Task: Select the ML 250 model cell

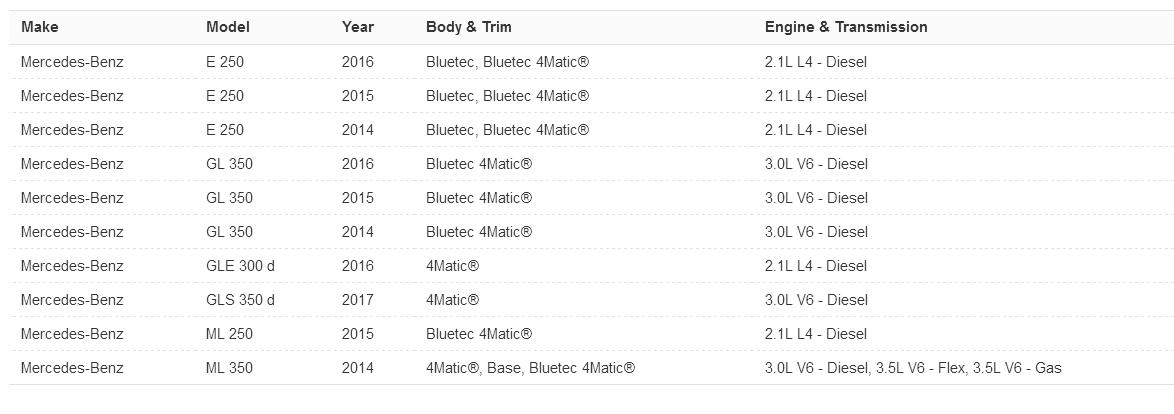Action: 229,334
